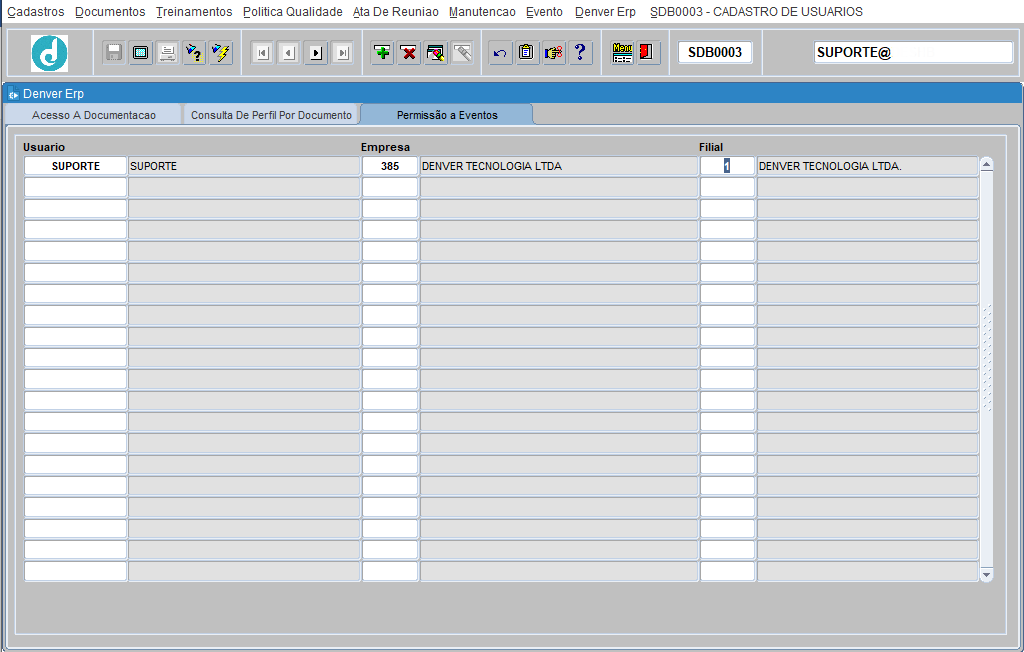
Task: Click the Empresa code field 385
Action: (390, 166)
